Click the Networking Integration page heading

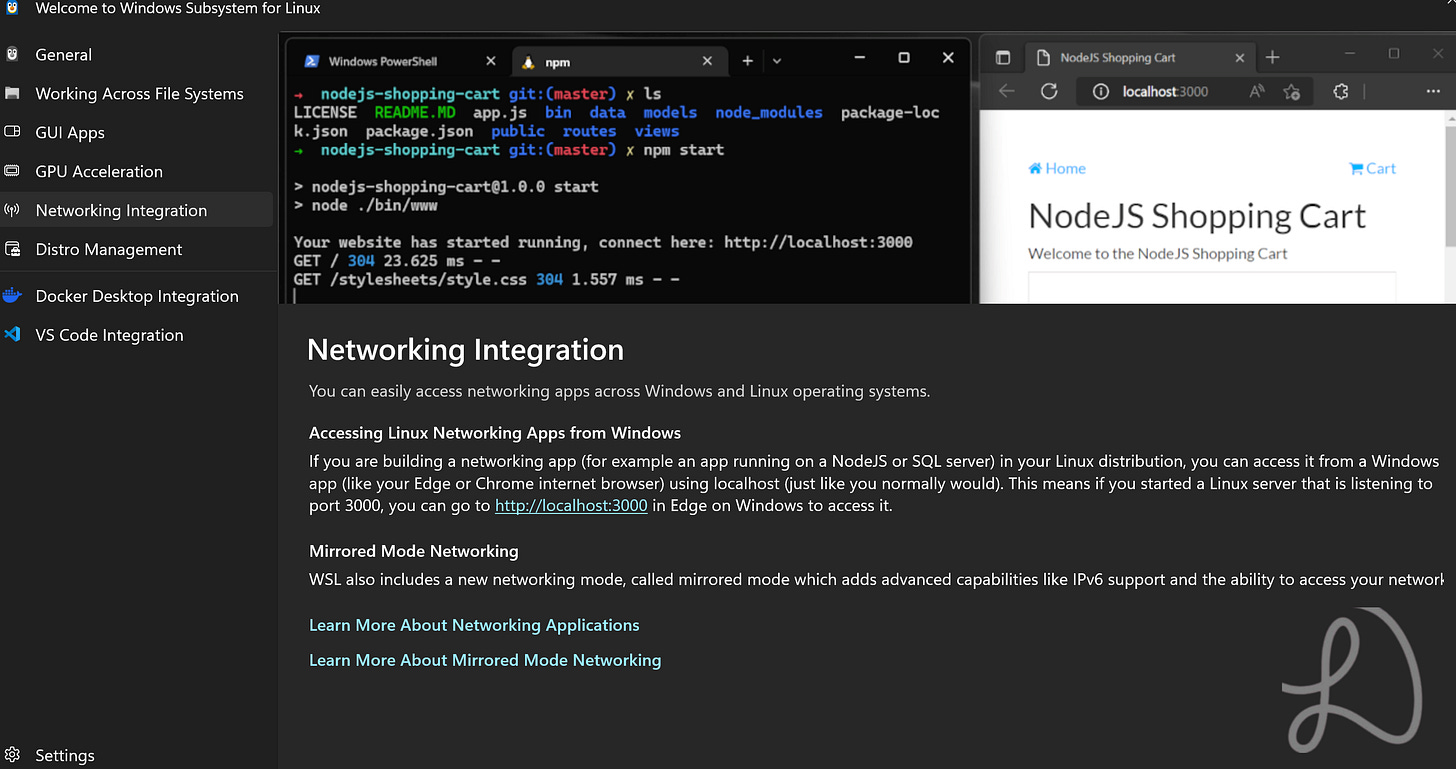coord(465,350)
